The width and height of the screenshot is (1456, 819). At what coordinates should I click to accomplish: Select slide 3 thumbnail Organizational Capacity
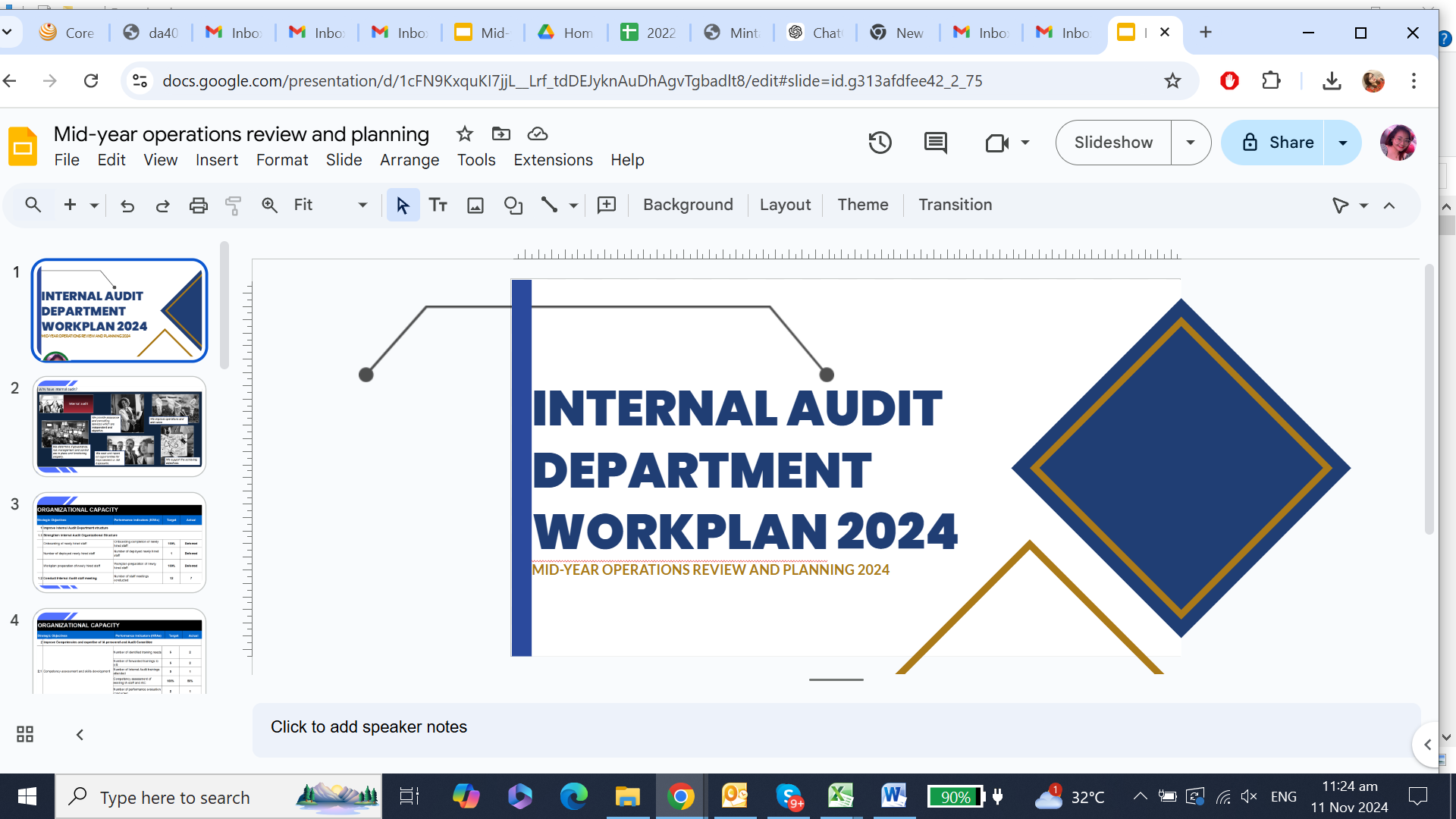119,542
